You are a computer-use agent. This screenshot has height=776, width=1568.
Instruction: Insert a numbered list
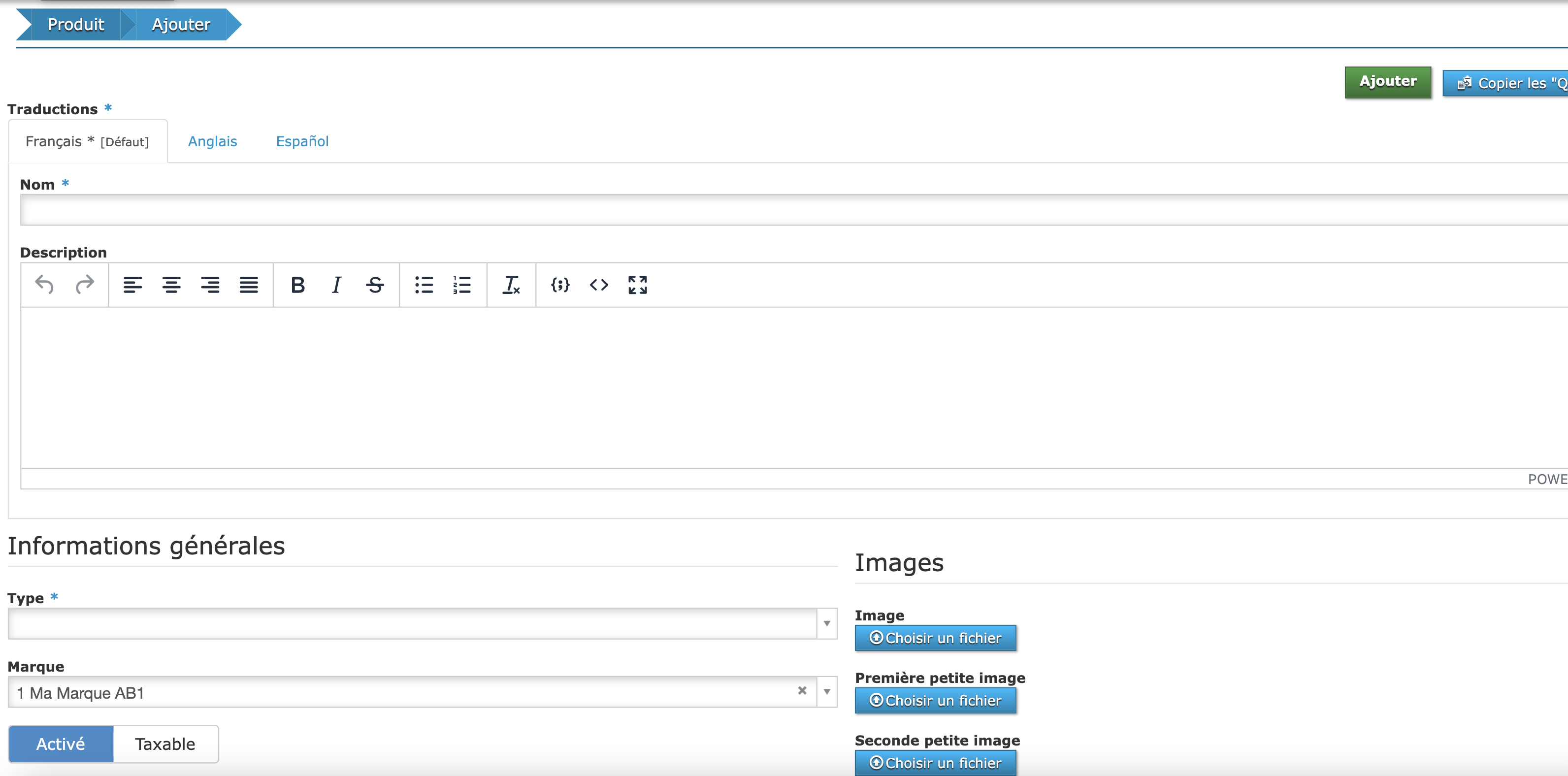[x=462, y=284]
